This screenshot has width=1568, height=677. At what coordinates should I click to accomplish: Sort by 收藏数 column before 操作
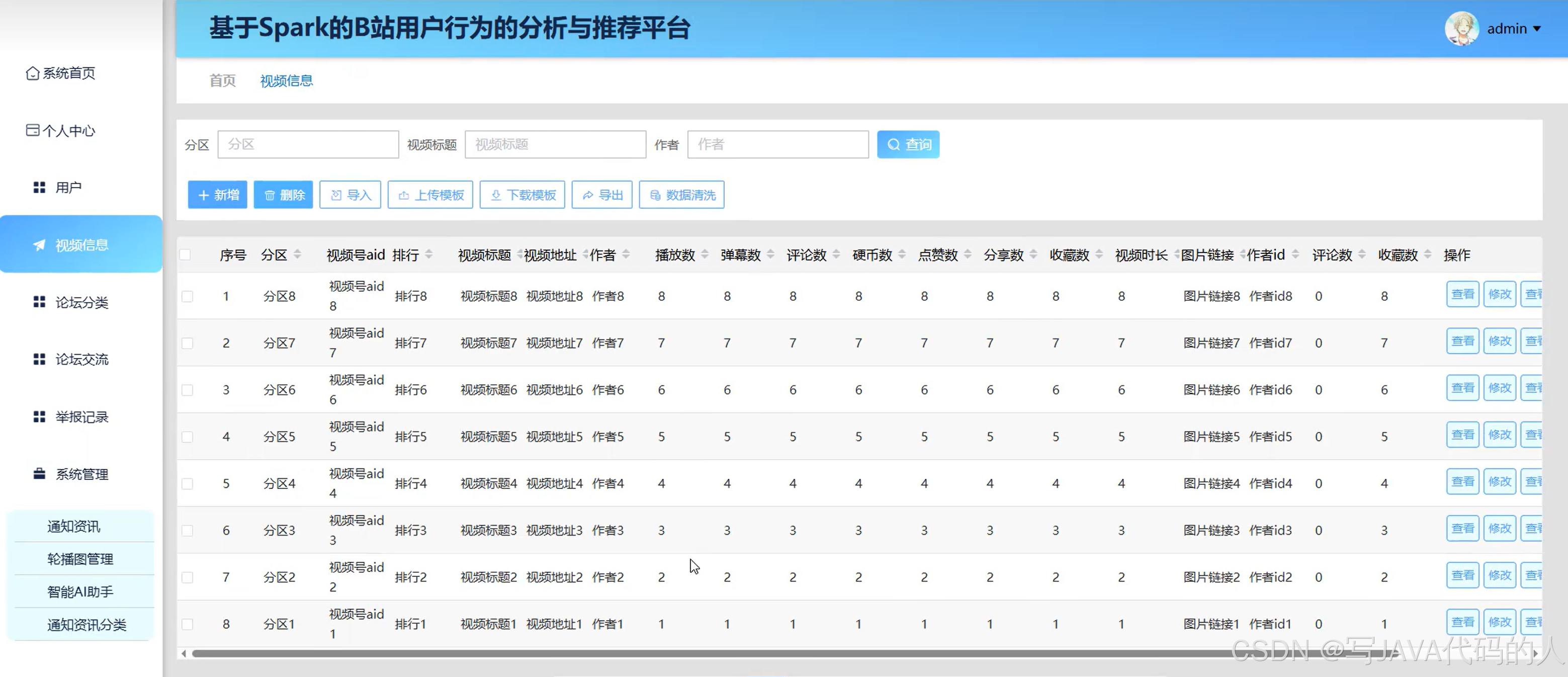click(x=1428, y=255)
